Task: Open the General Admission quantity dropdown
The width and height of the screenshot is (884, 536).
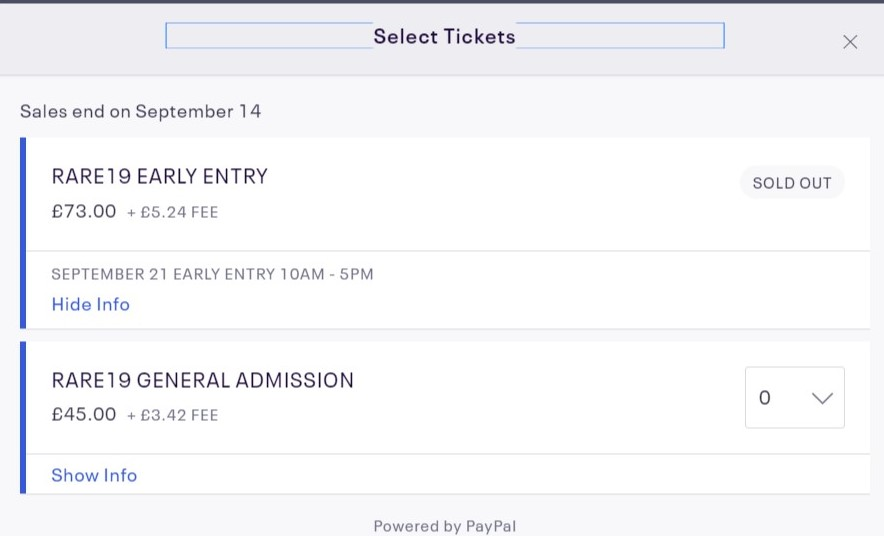Action: (x=794, y=398)
